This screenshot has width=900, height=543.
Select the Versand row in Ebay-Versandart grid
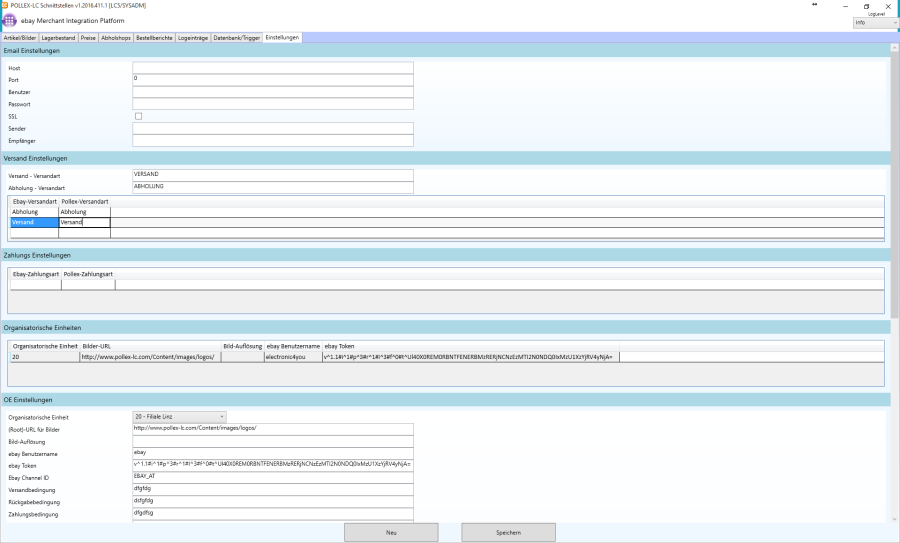click(x=34, y=222)
